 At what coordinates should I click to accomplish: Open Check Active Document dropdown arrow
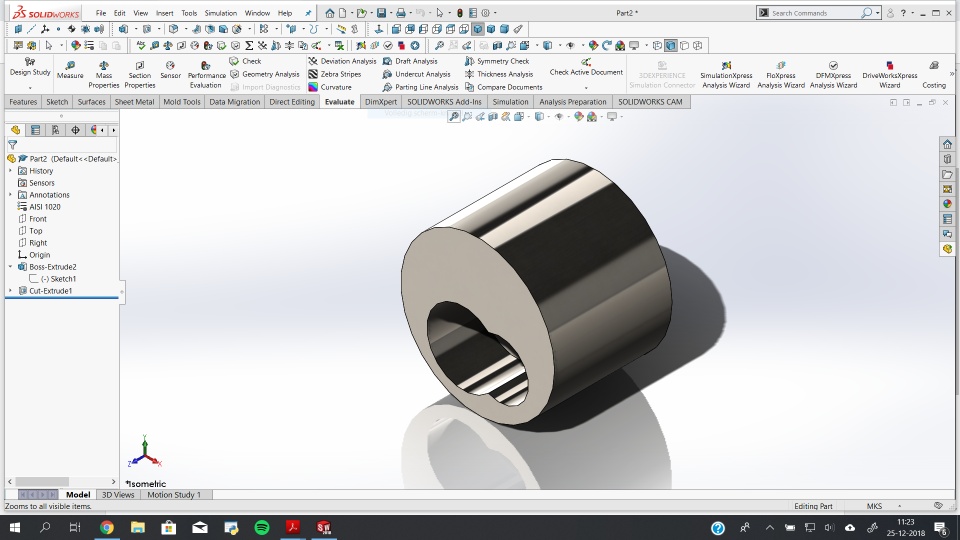[x=586, y=87]
